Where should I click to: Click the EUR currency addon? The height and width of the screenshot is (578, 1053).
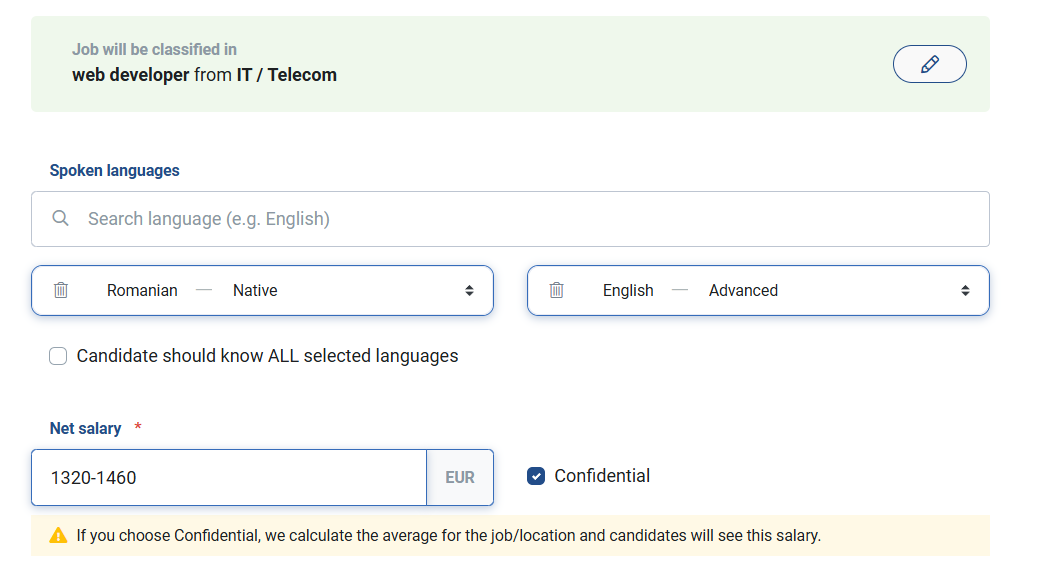click(x=460, y=477)
